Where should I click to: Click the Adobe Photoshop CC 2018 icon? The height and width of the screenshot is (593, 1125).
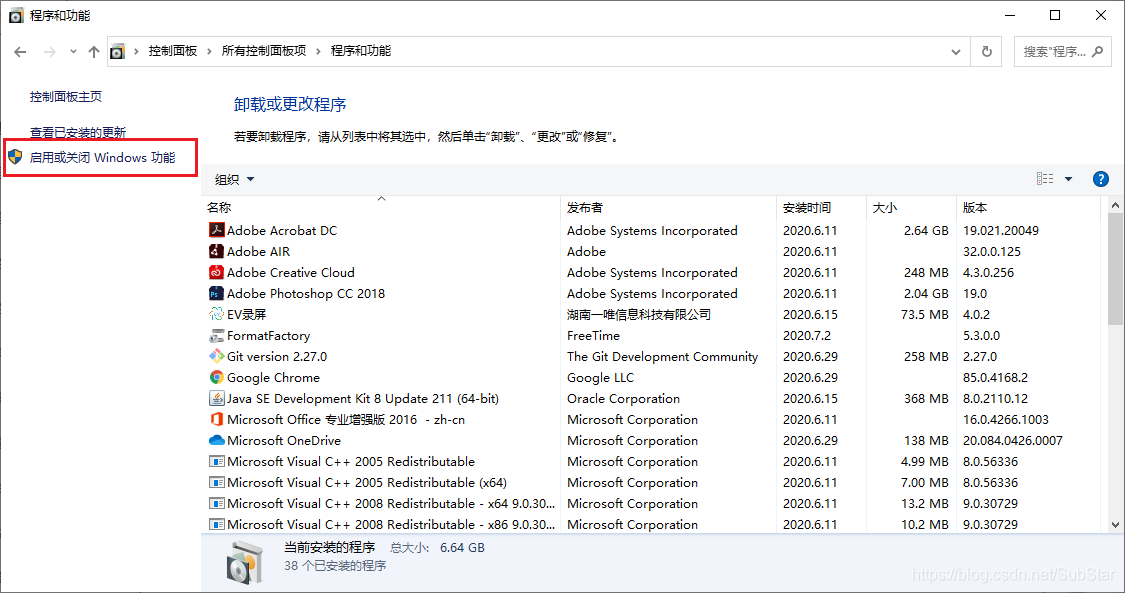pyautogui.click(x=216, y=293)
